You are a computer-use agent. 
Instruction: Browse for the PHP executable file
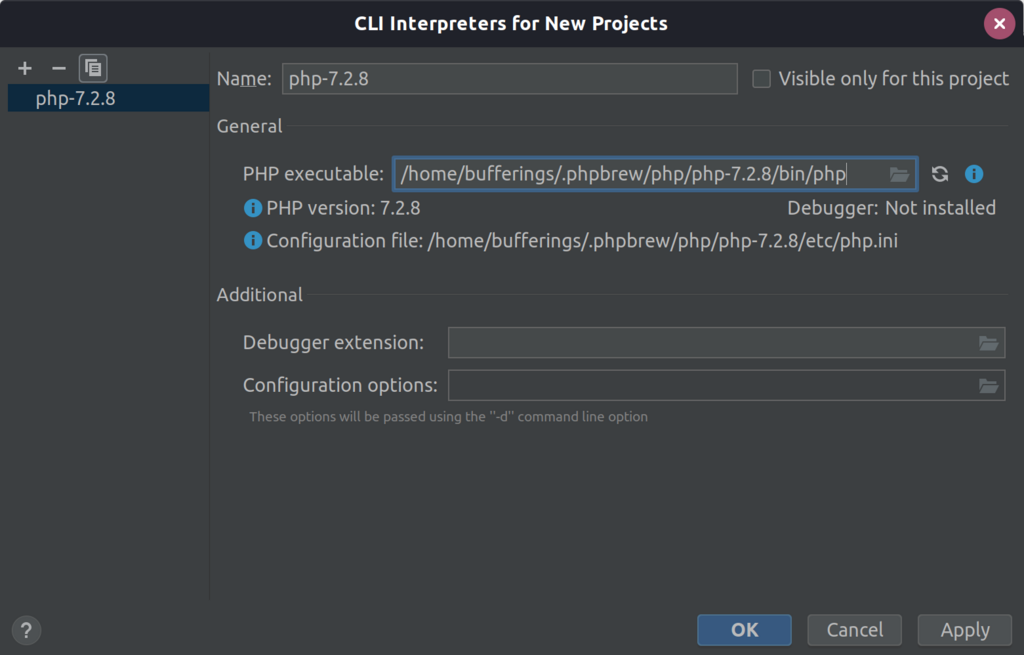tap(899, 174)
